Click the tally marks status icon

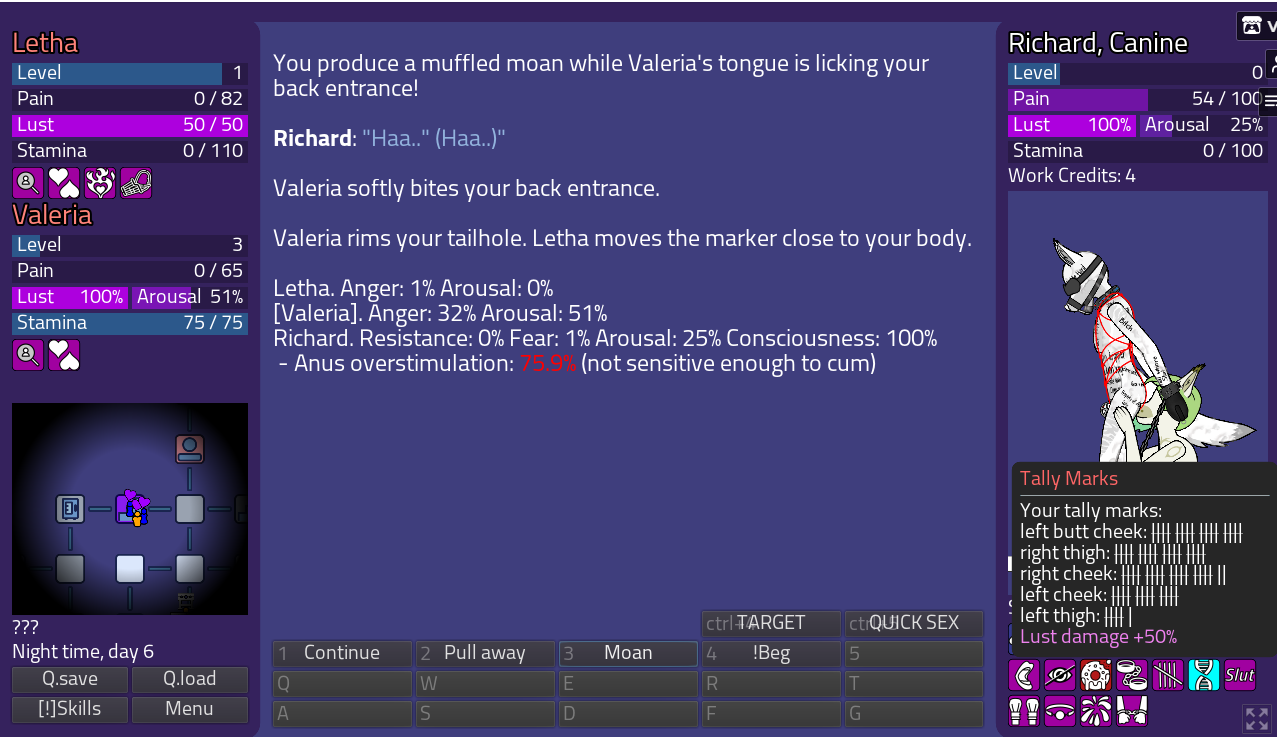[1168, 675]
